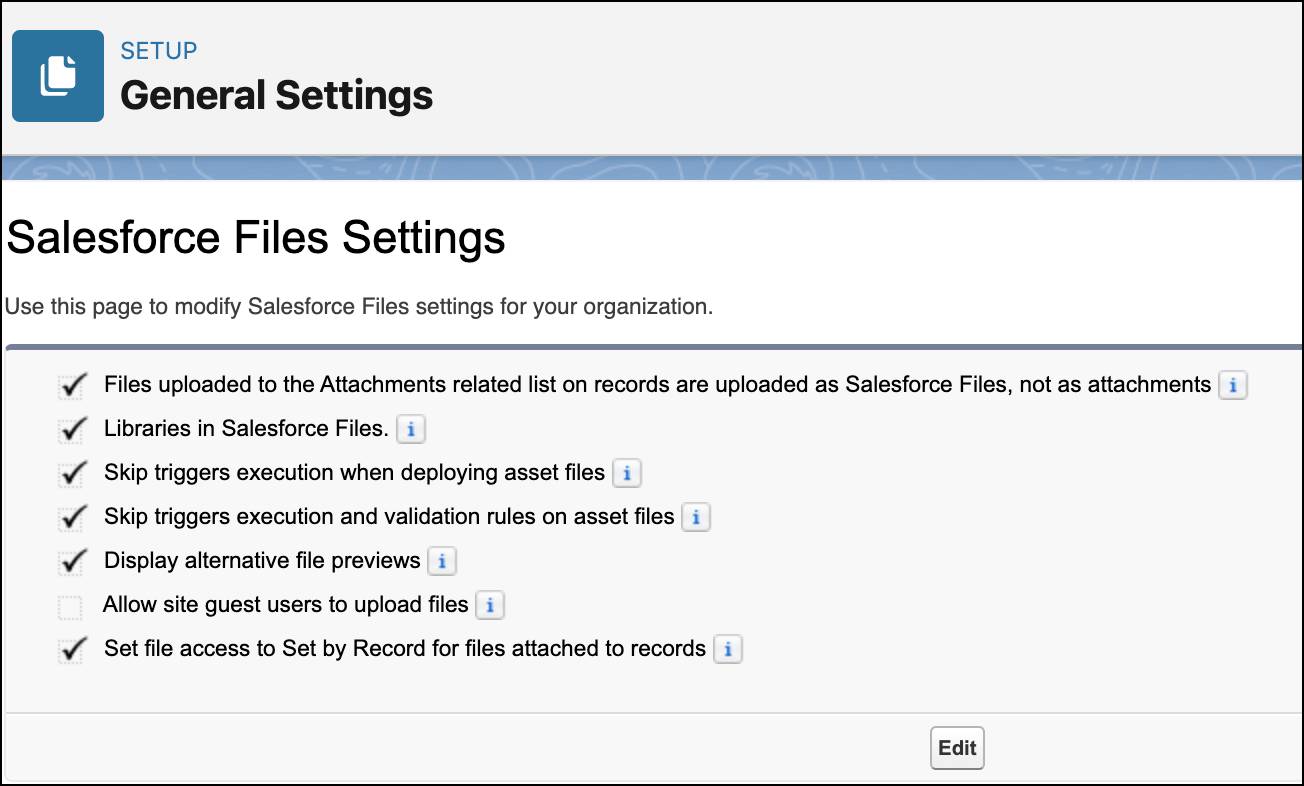
Task: Open info icon for Allow site guest users upload
Action: [x=489, y=605]
